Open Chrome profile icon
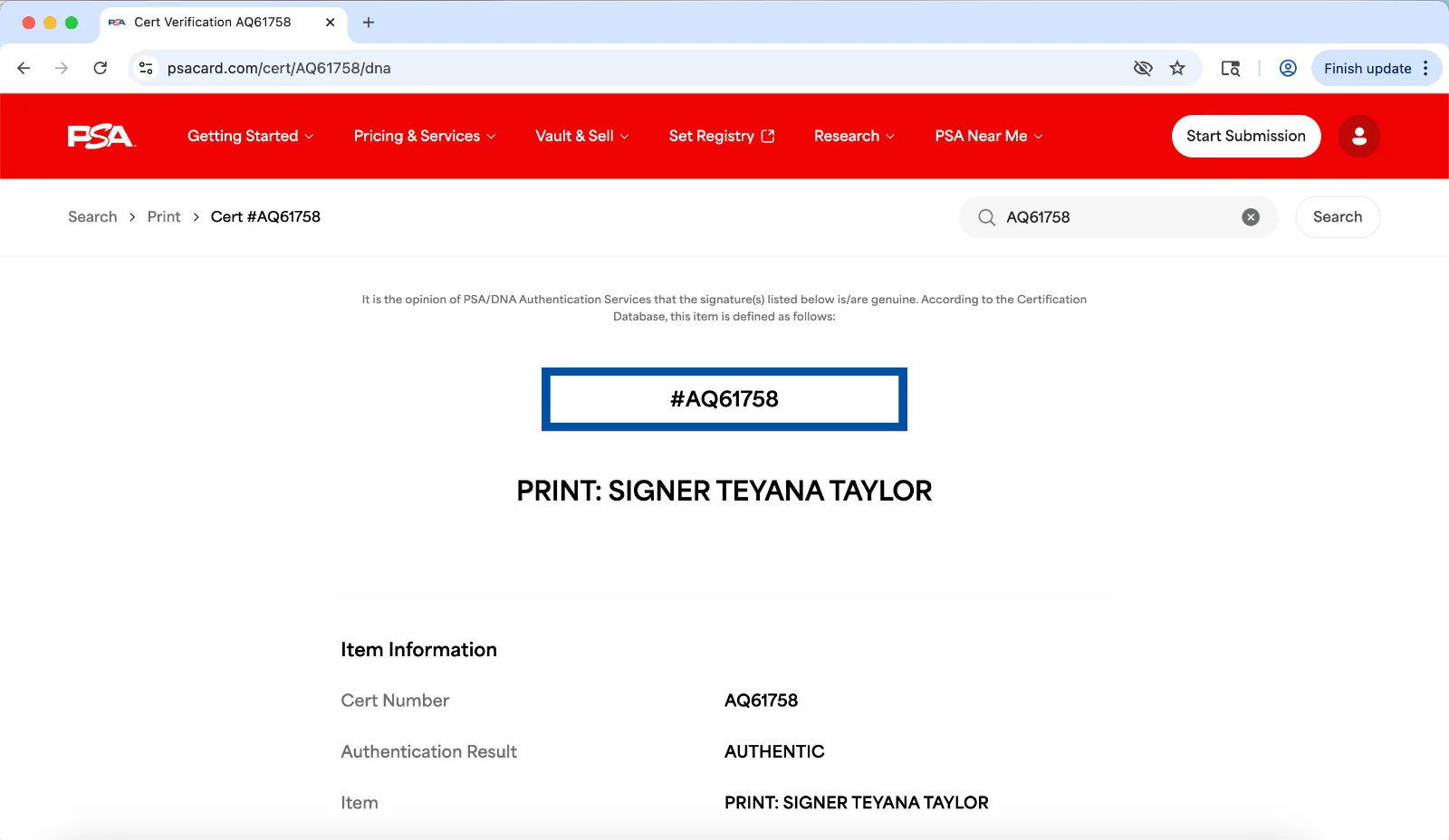Image resolution: width=1449 pixels, height=840 pixels. [1288, 68]
